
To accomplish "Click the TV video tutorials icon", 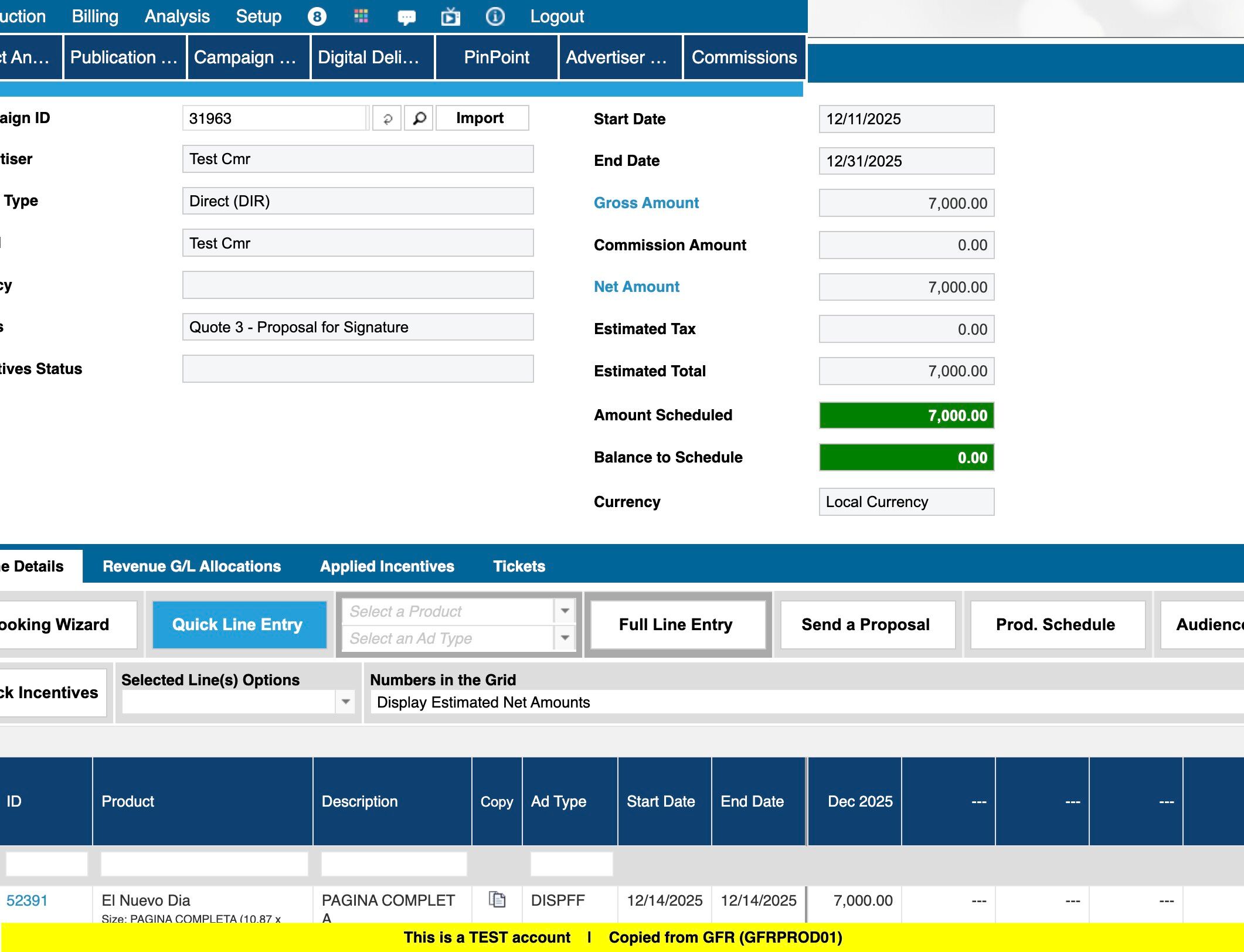I will pos(450,16).
